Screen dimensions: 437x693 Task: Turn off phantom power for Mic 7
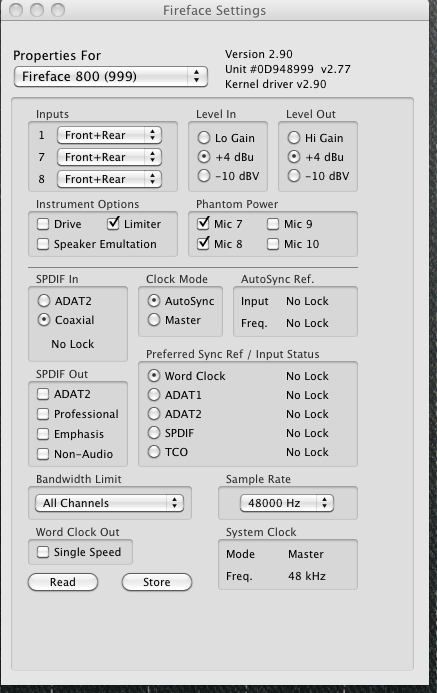203,224
